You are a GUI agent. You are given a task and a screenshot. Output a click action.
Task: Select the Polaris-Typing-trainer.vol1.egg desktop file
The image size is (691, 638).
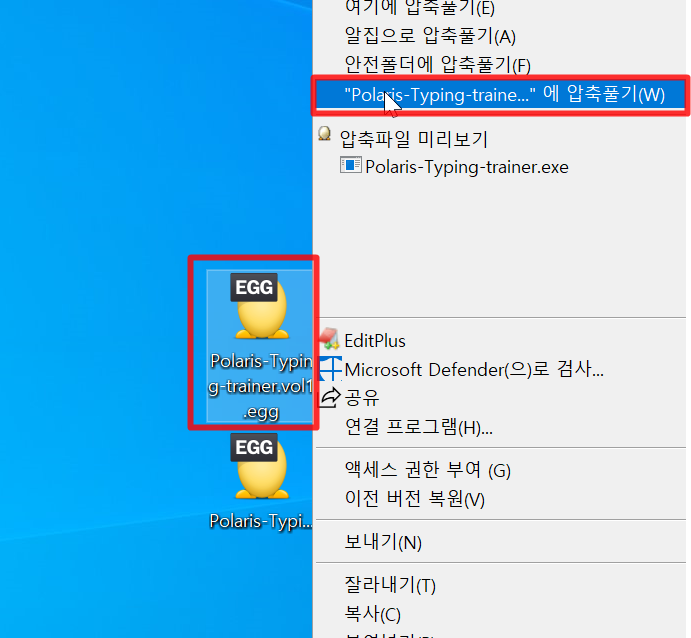pos(260,345)
